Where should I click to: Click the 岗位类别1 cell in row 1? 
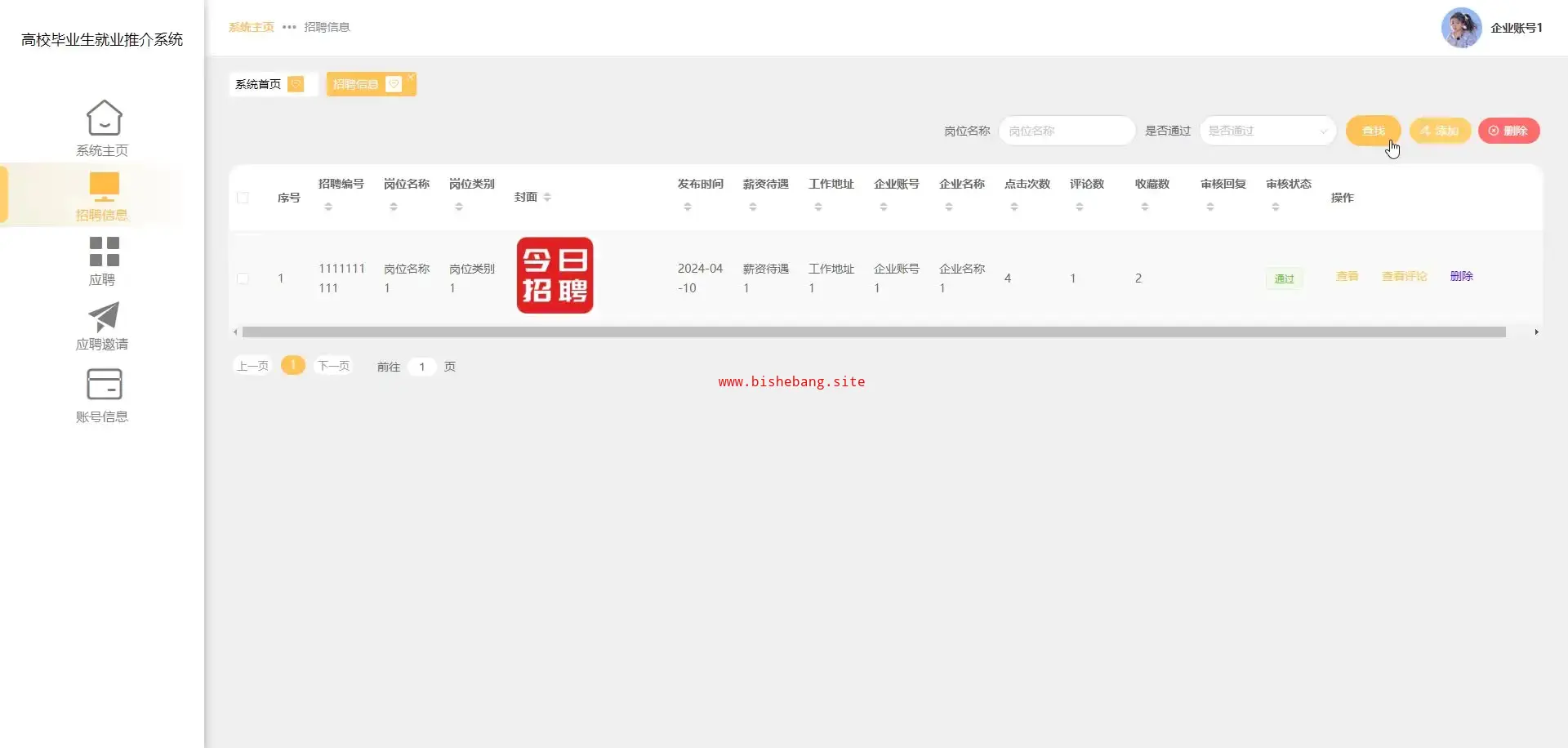click(x=472, y=278)
